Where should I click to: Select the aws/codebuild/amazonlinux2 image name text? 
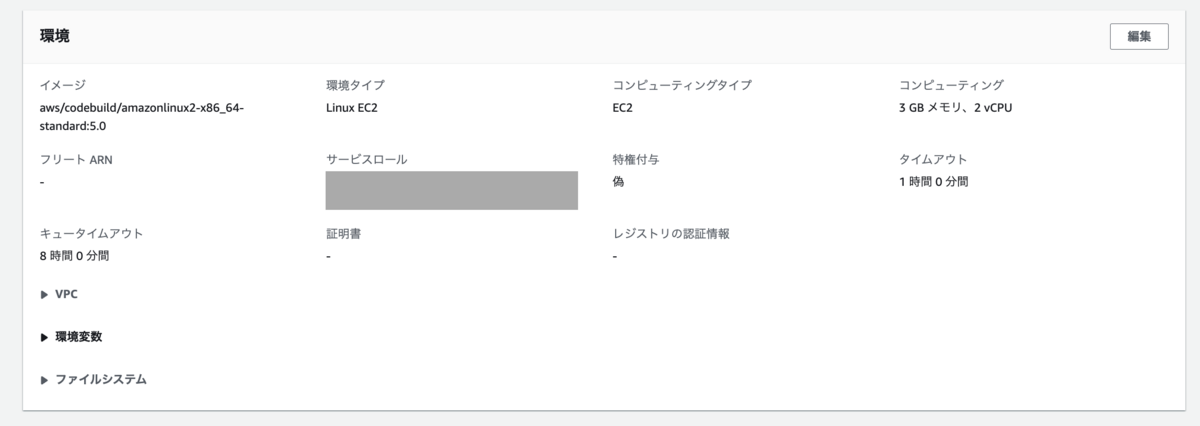(x=142, y=116)
